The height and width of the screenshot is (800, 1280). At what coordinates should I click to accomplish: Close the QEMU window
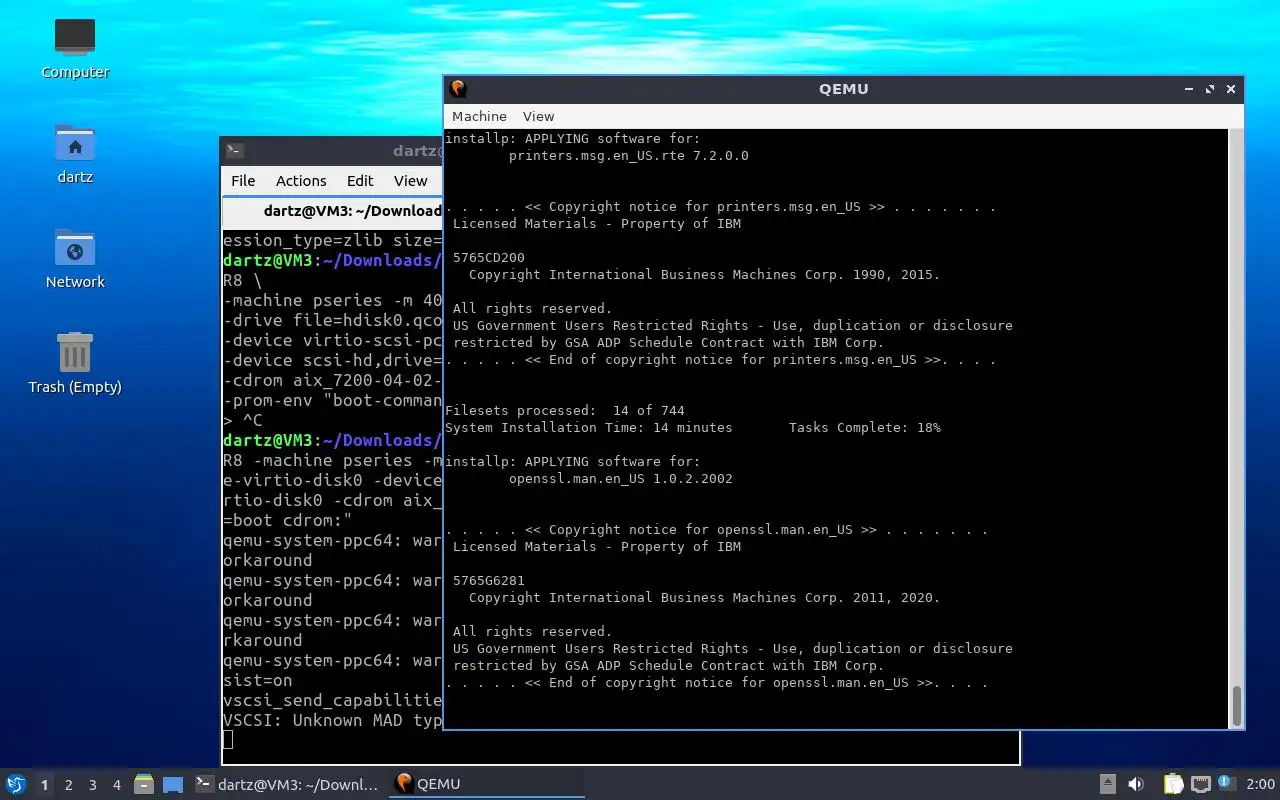coord(1231,89)
